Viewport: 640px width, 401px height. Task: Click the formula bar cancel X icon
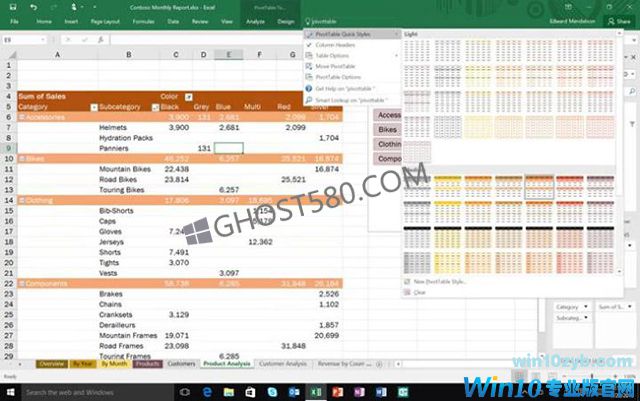[x=68, y=40]
